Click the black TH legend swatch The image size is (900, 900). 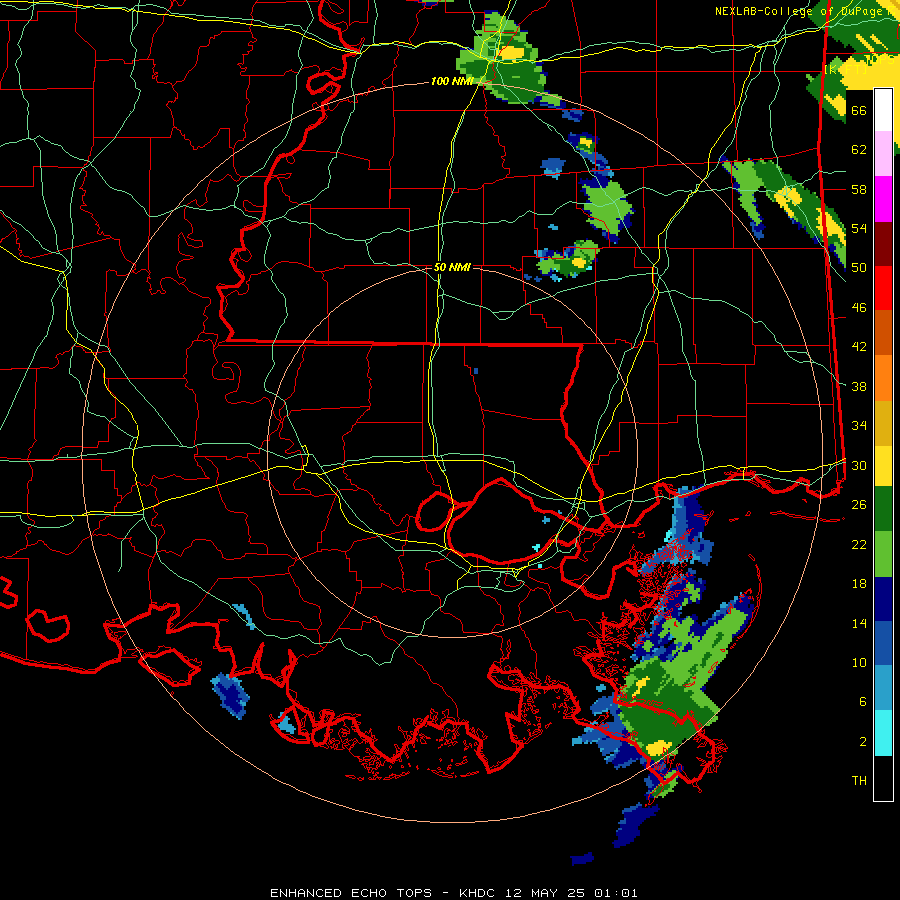(x=883, y=778)
